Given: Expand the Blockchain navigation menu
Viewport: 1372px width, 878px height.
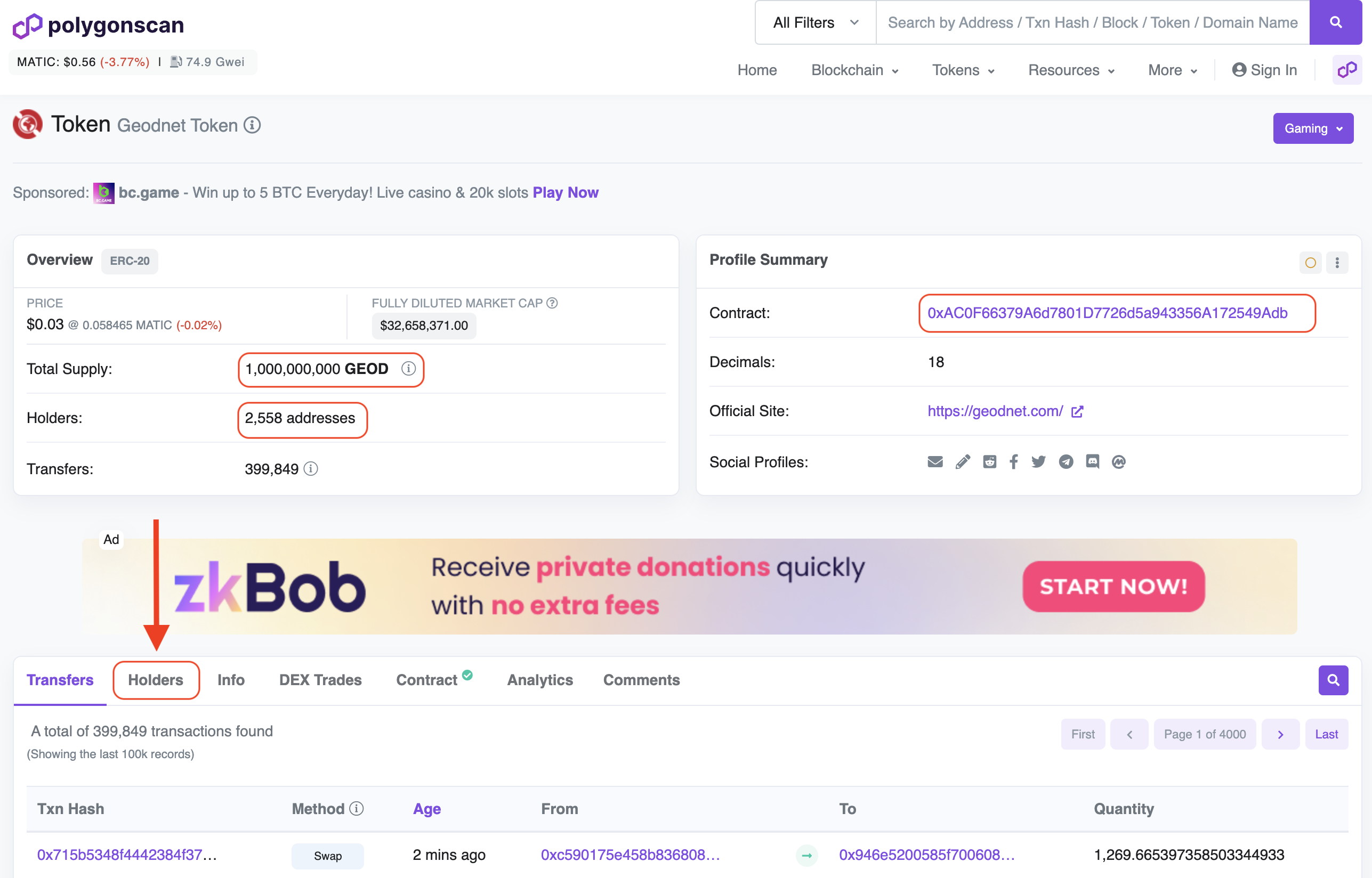Looking at the screenshot, I should [x=854, y=70].
